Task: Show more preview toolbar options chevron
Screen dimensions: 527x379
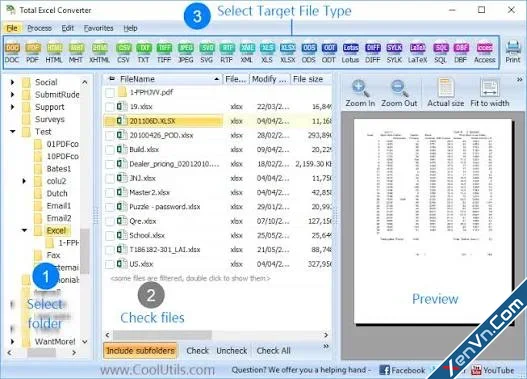Action: coord(520,80)
